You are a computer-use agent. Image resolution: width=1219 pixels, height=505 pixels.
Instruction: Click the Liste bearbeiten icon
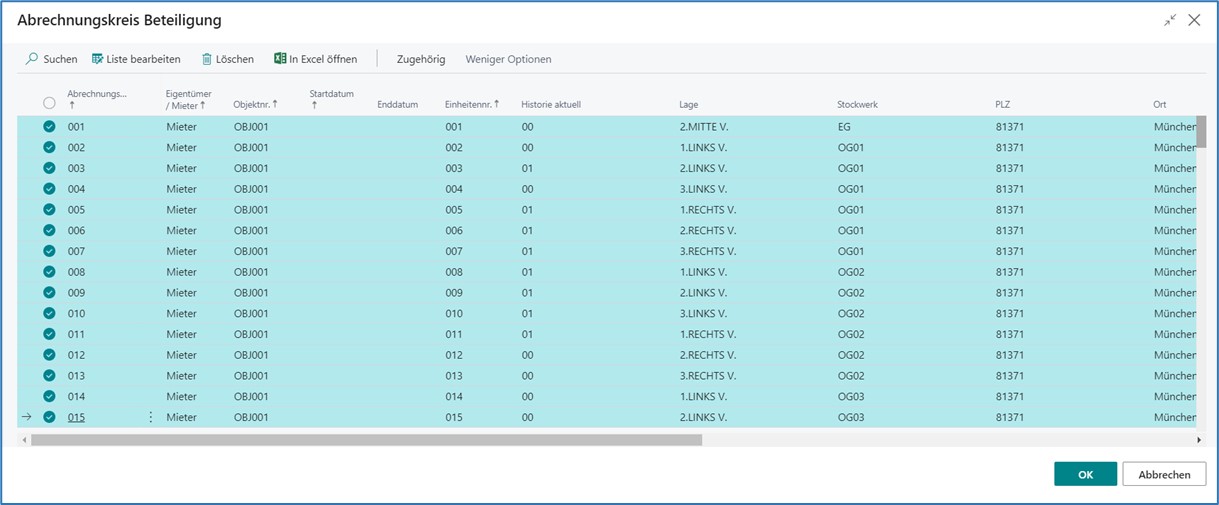pos(98,59)
